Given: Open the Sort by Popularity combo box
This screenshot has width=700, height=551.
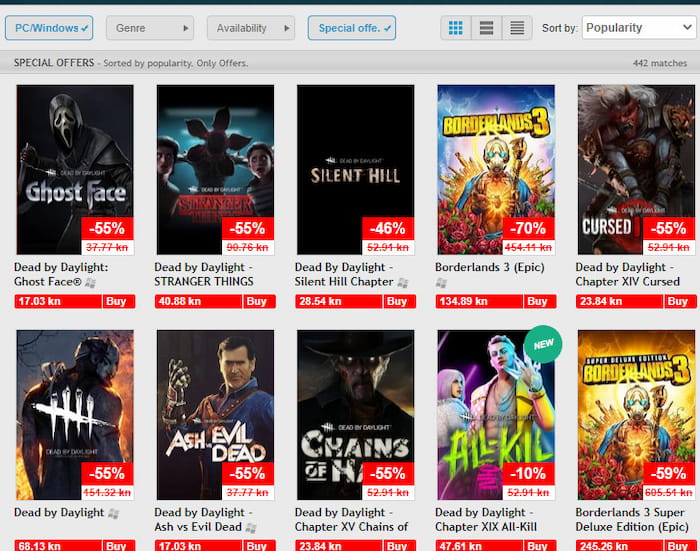Looking at the screenshot, I should tap(639, 28).
